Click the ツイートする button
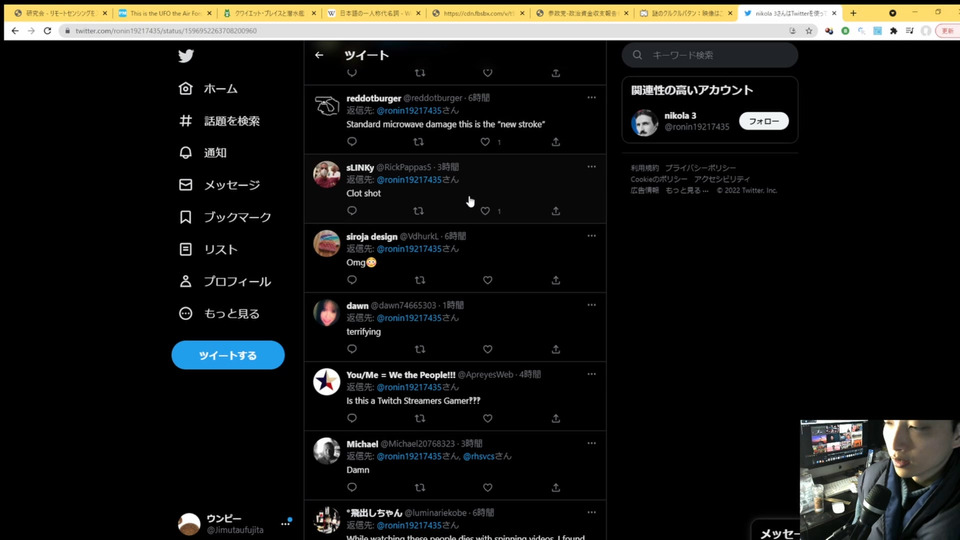This screenshot has width=960, height=540. 228,355
